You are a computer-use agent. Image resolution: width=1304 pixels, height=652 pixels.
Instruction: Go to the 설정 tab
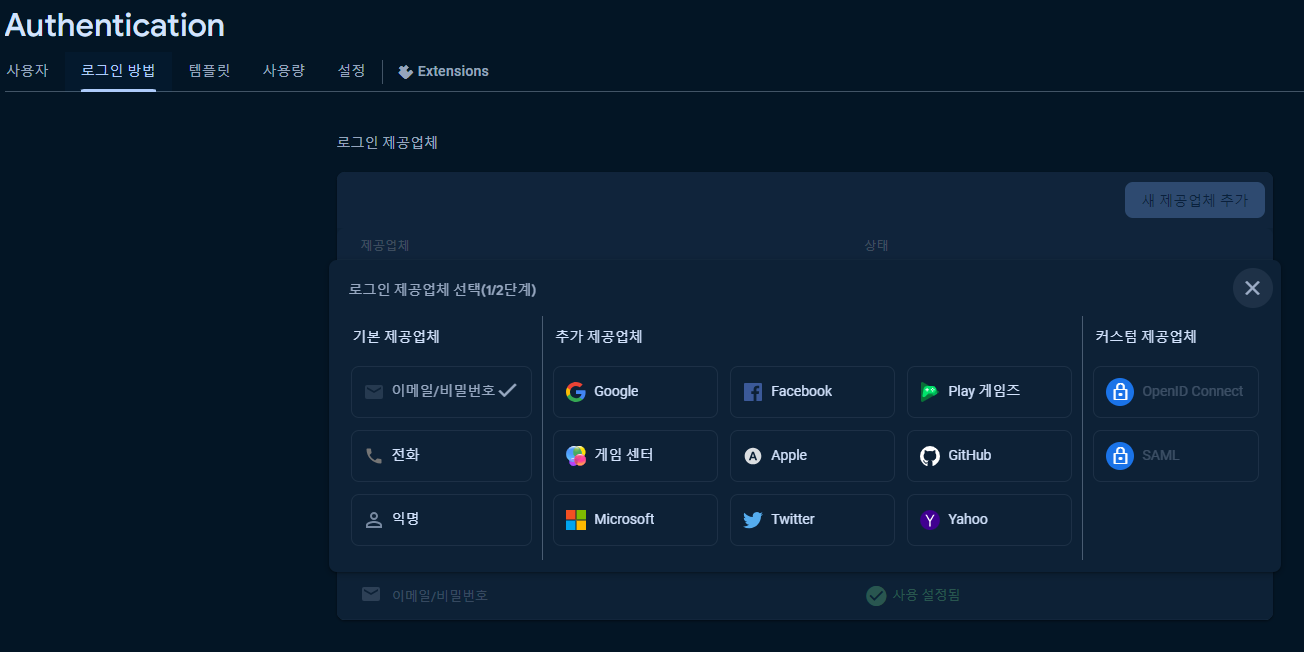pos(351,71)
